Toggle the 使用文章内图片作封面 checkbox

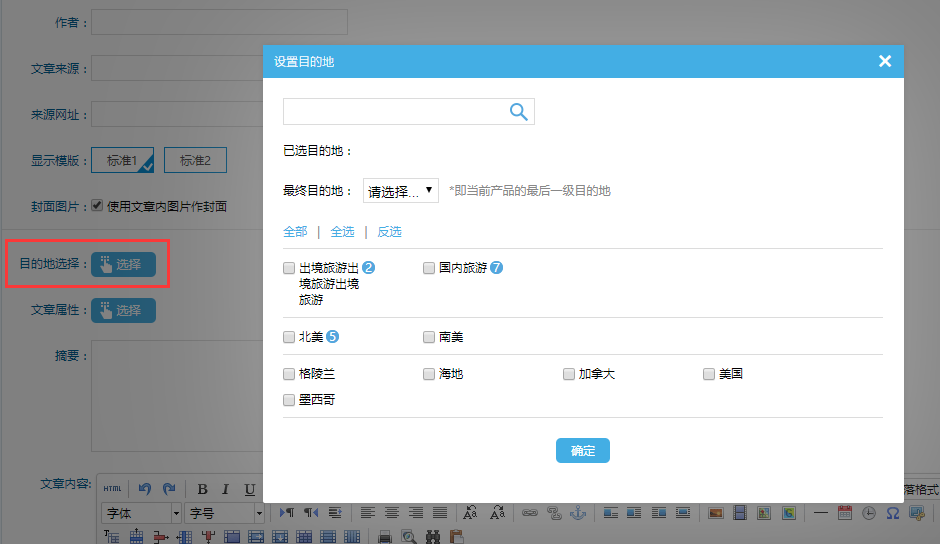(98, 206)
